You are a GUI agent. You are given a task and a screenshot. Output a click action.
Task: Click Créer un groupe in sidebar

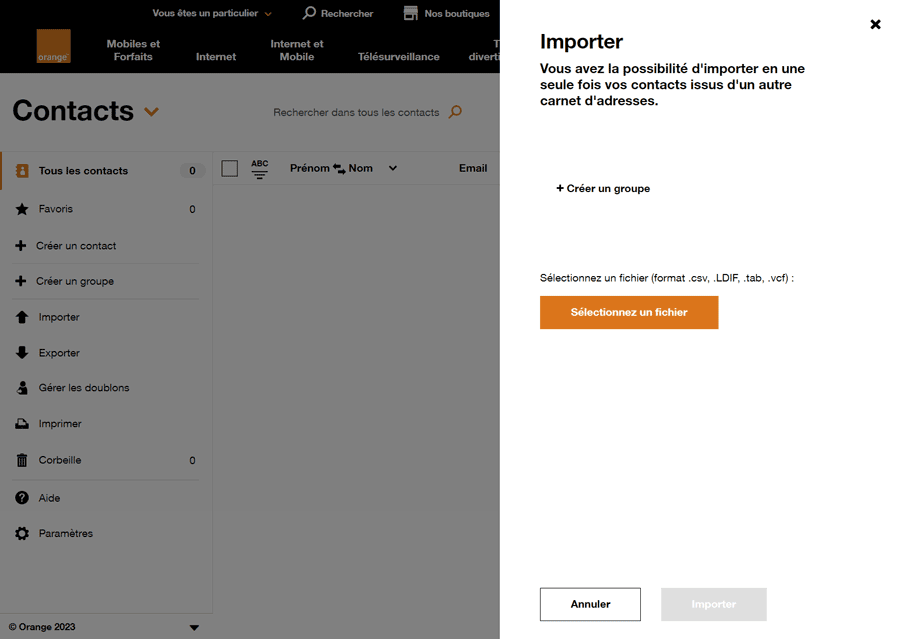(x=75, y=281)
